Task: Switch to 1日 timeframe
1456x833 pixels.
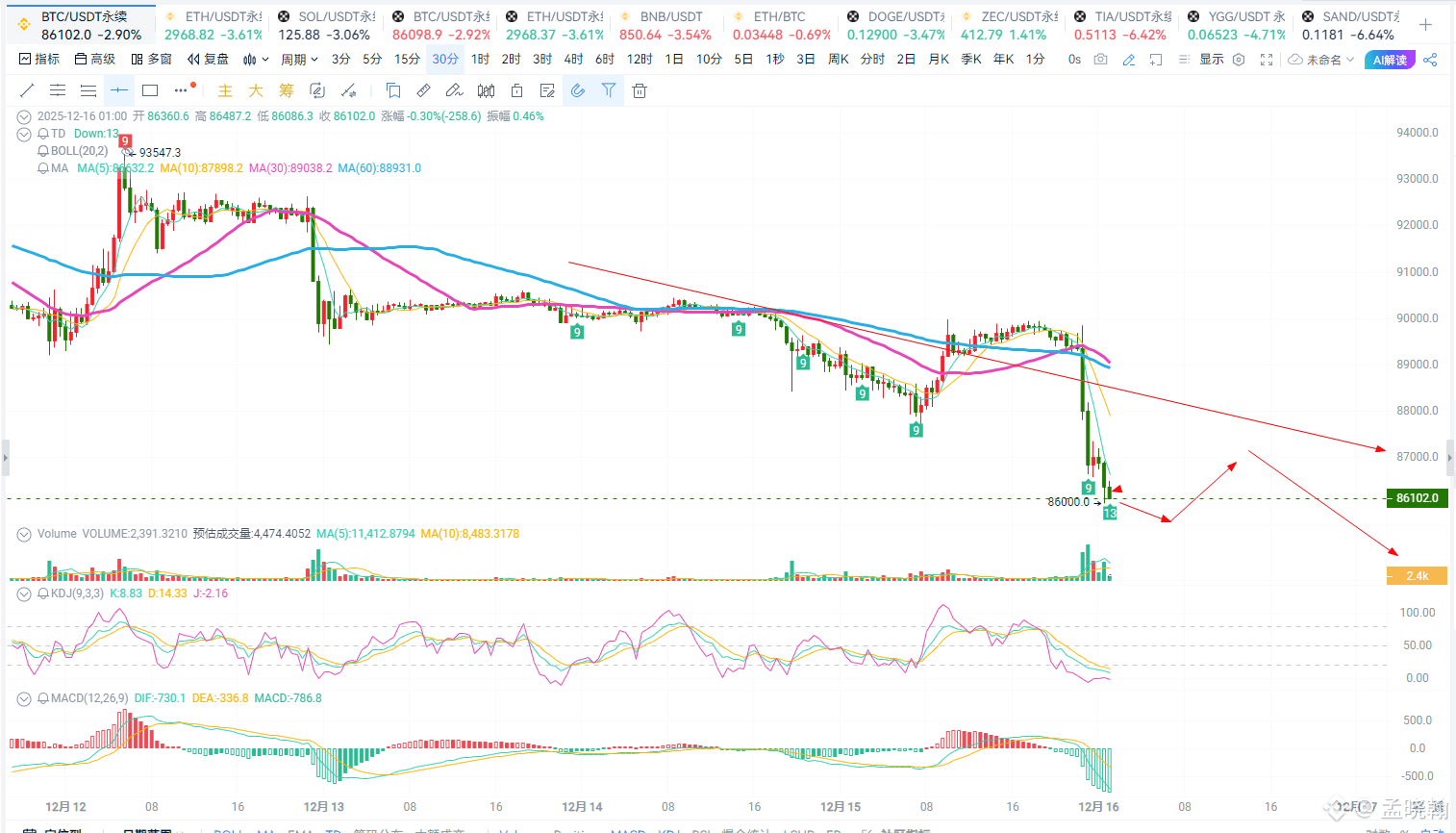Action: [x=674, y=60]
